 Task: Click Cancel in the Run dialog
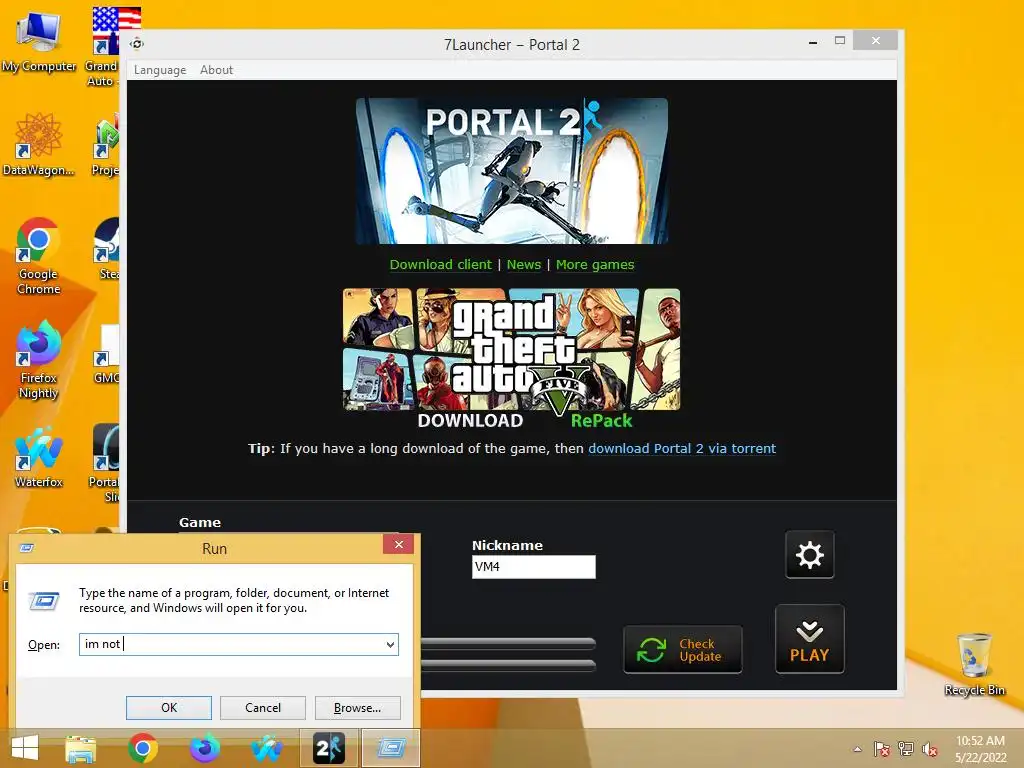(263, 708)
